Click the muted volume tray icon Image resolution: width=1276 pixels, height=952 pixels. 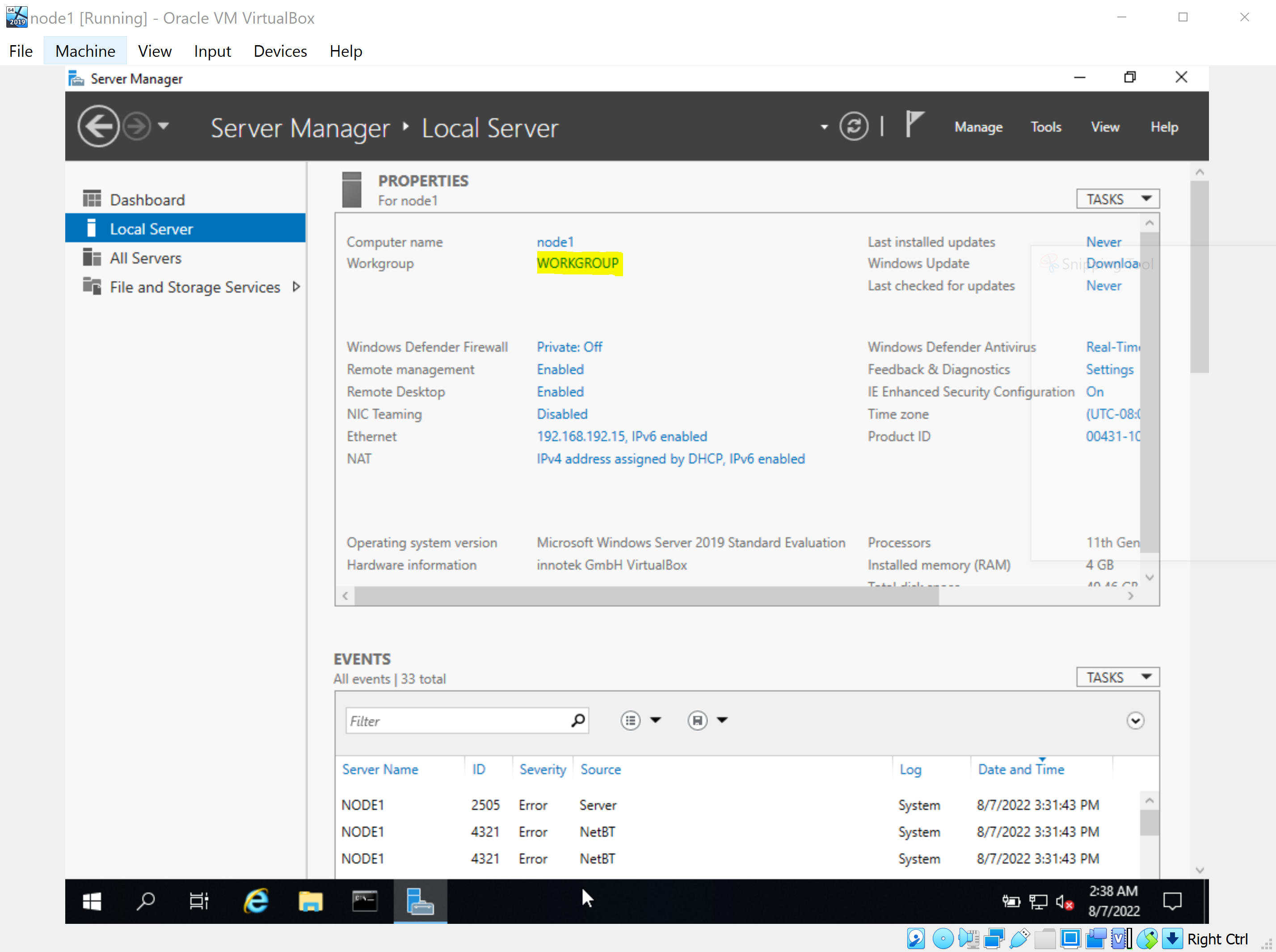click(1064, 902)
